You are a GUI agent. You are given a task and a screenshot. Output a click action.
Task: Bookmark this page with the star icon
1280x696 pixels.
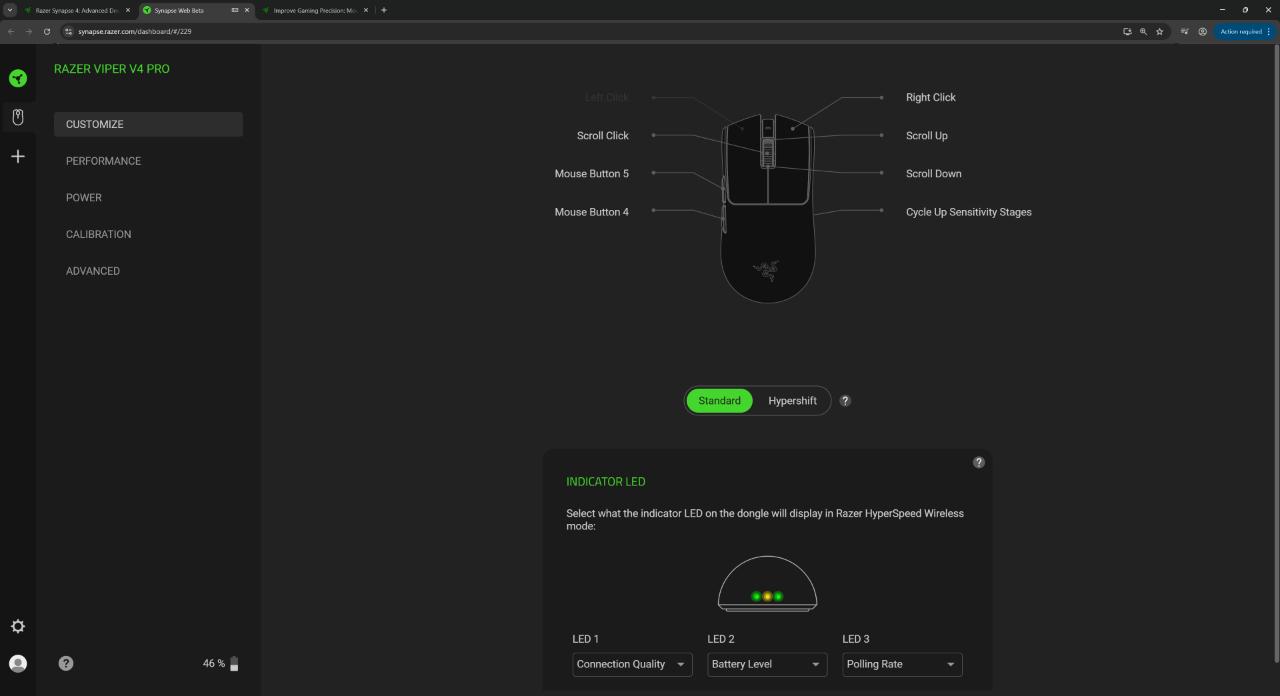click(x=1159, y=32)
